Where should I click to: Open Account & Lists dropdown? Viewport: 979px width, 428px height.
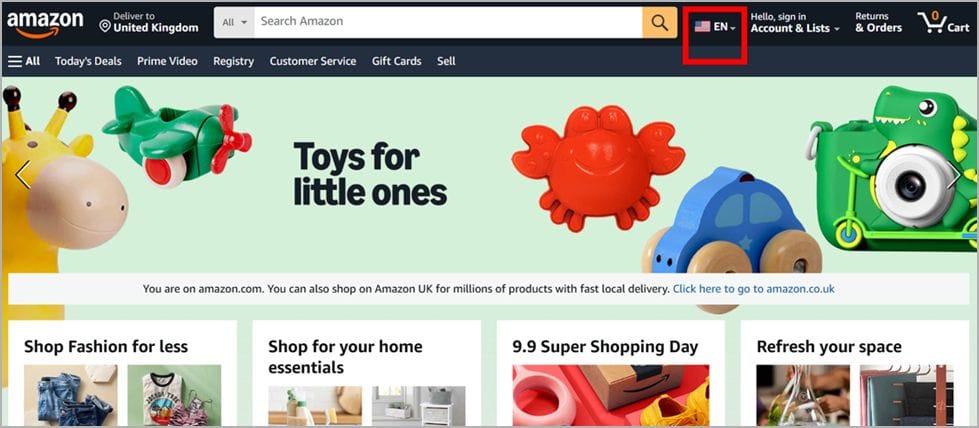tap(795, 23)
